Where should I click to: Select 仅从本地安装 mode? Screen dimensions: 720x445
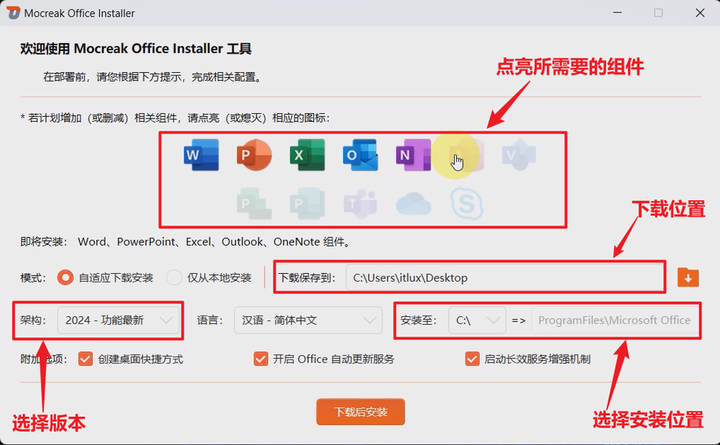[209, 278]
